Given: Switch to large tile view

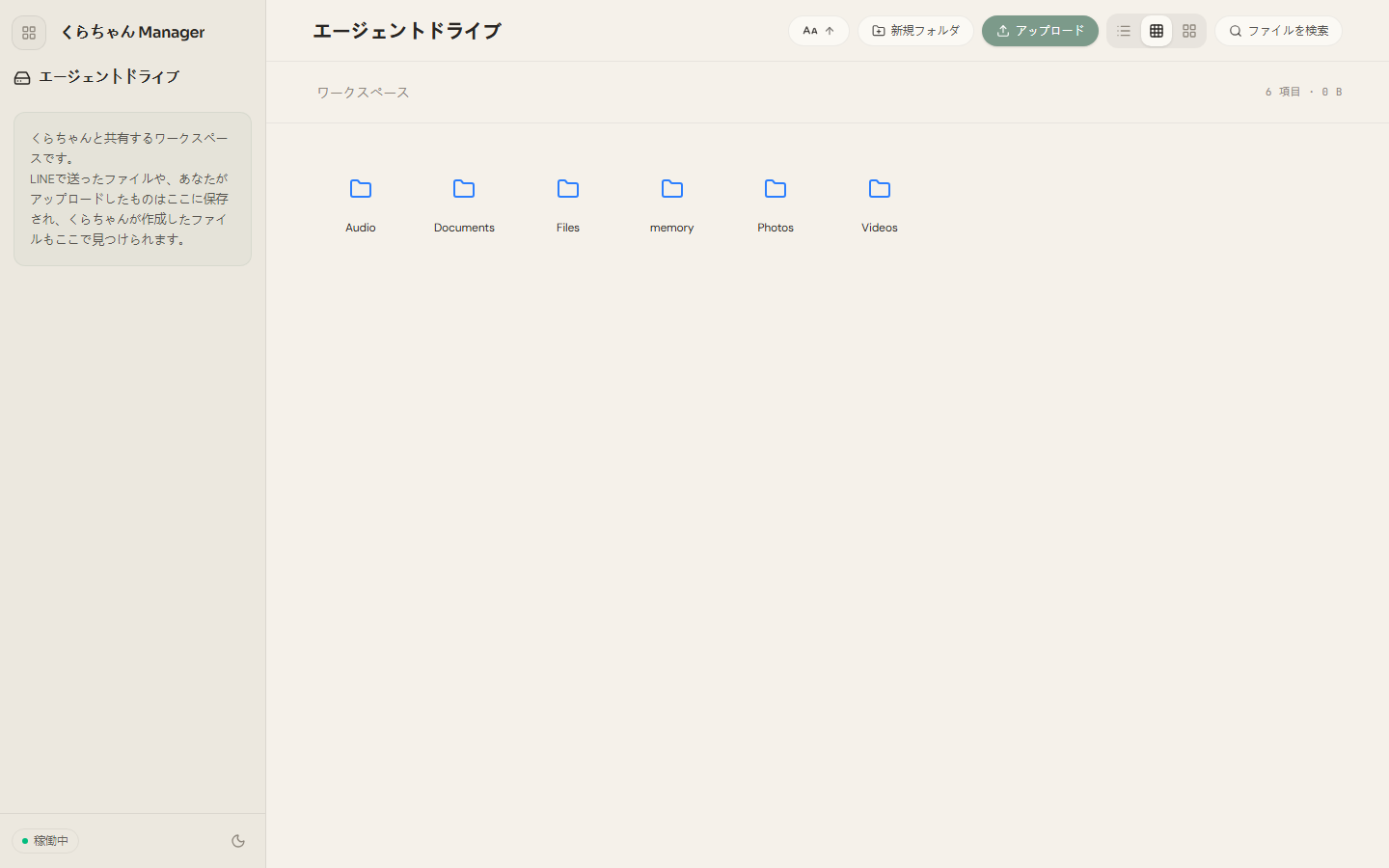Looking at the screenshot, I should coord(1189,31).
